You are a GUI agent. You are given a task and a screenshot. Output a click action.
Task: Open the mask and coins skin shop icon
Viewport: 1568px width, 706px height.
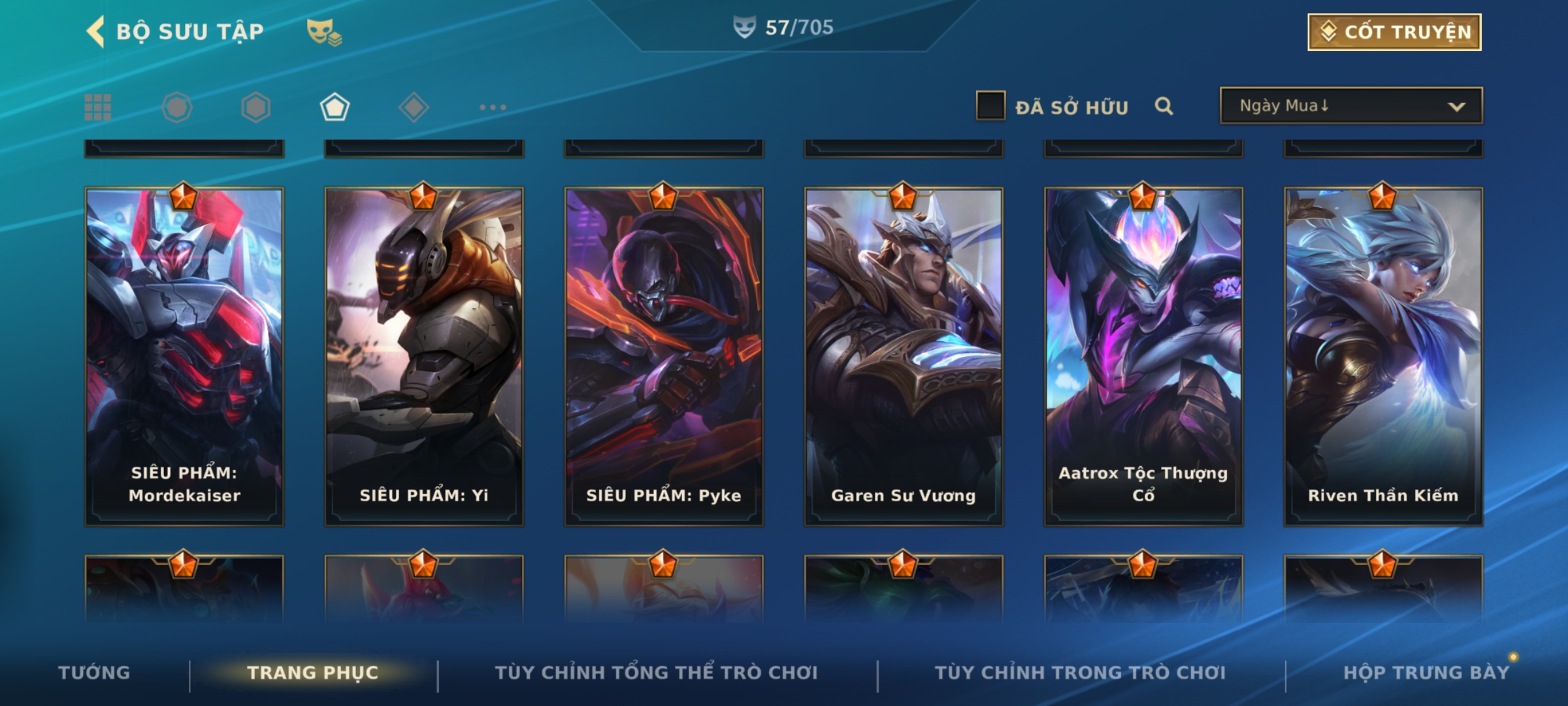click(324, 32)
